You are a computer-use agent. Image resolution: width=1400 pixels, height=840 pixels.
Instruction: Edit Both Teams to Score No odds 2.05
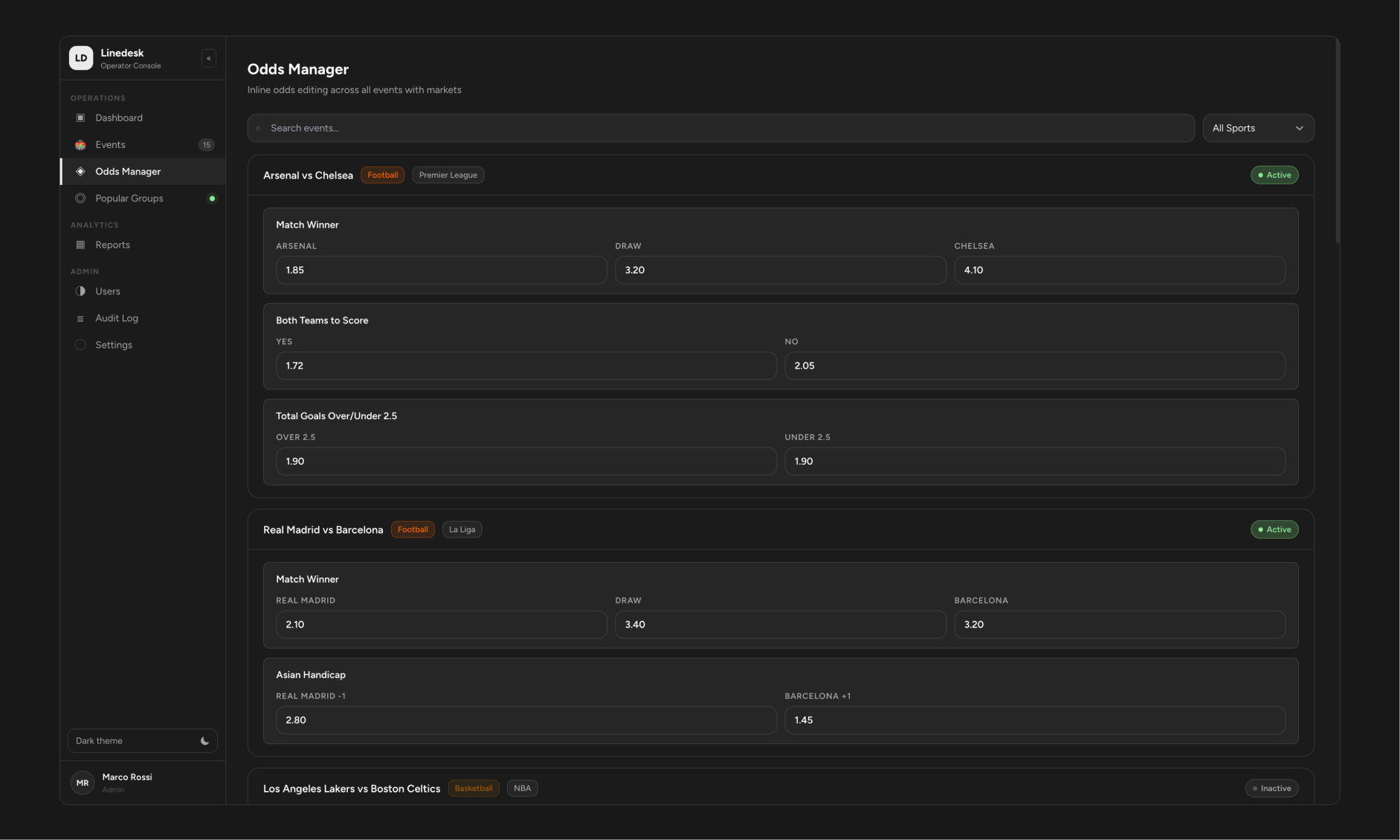point(1035,366)
